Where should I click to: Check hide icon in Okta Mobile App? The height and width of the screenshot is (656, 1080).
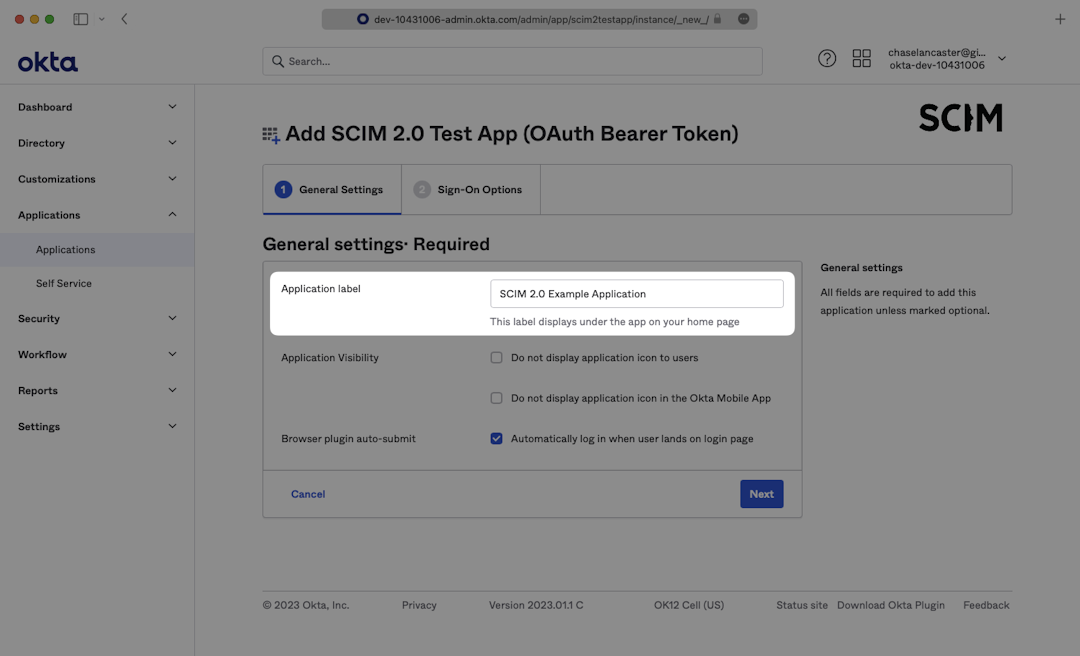496,398
